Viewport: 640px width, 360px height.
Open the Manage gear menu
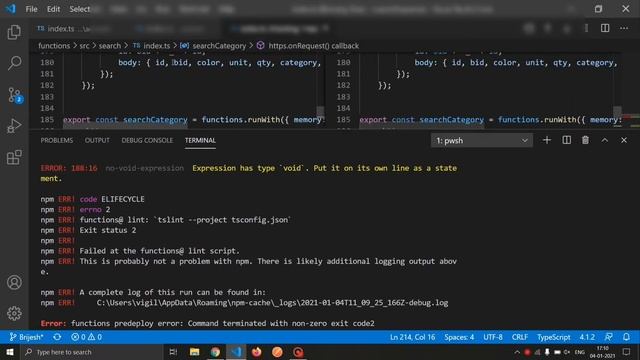tap(14, 313)
